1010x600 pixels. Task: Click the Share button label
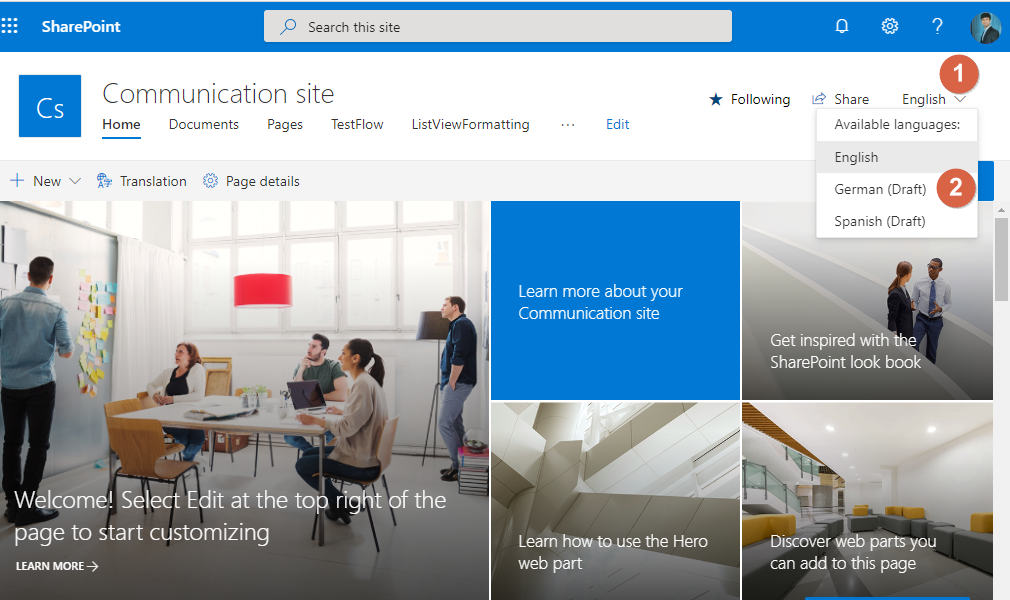(851, 99)
